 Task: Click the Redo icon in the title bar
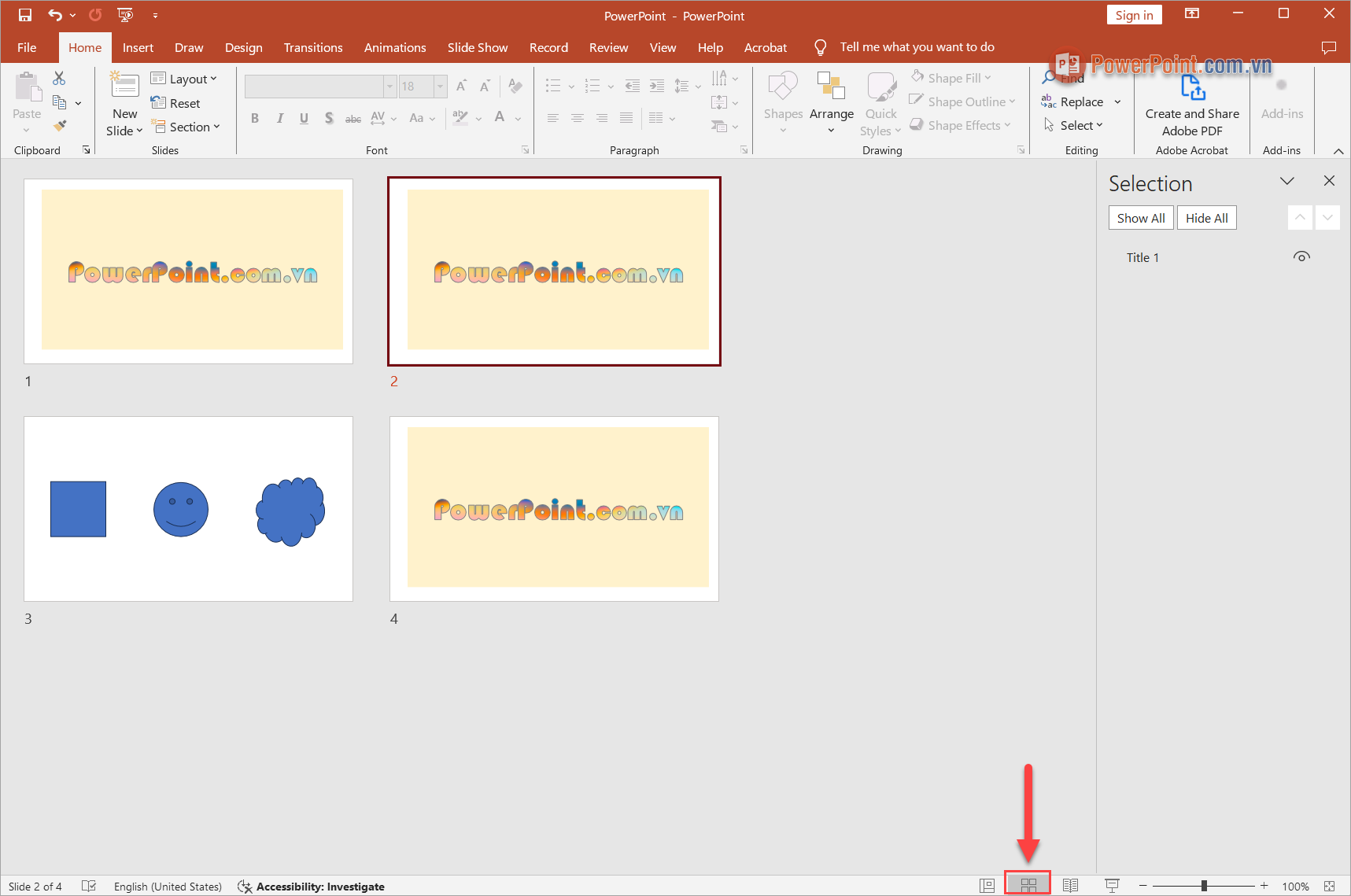click(95, 15)
